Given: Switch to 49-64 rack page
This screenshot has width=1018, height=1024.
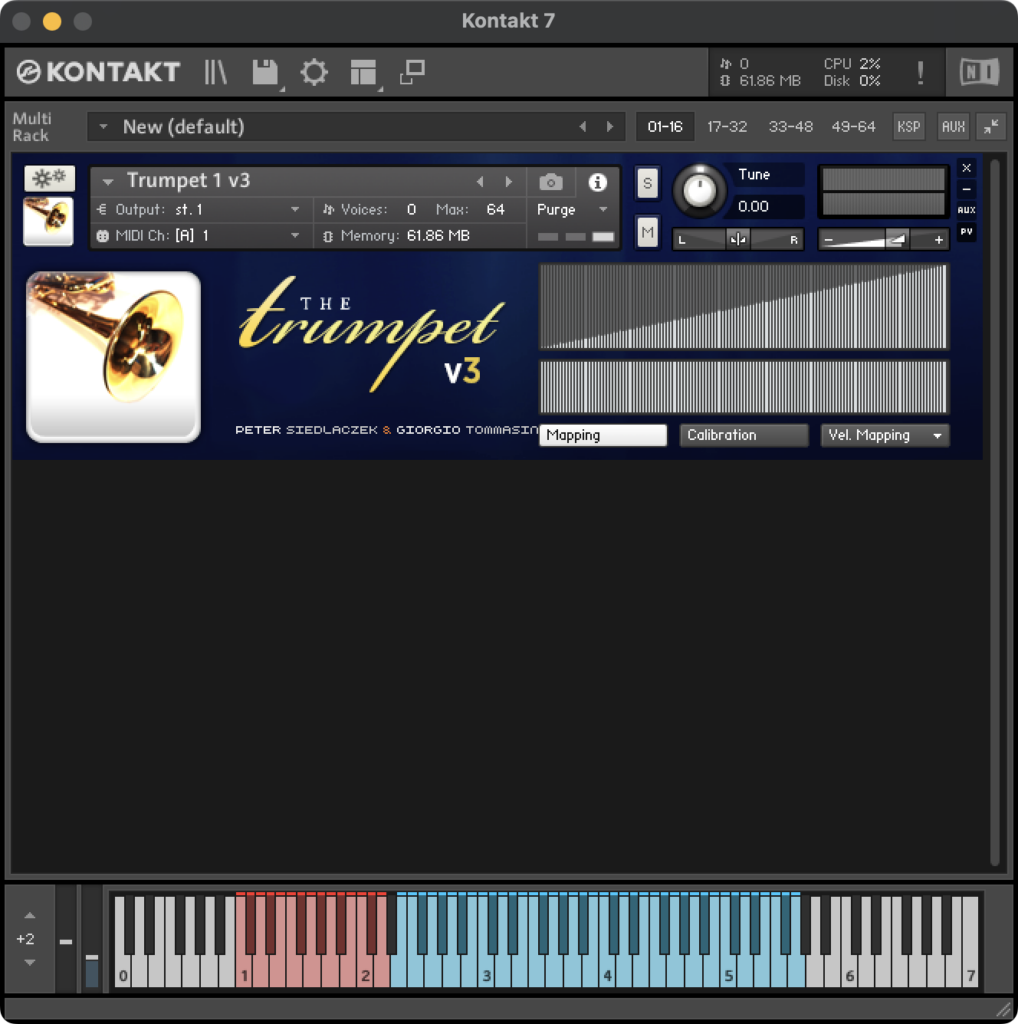Looking at the screenshot, I should (x=853, y=126).
